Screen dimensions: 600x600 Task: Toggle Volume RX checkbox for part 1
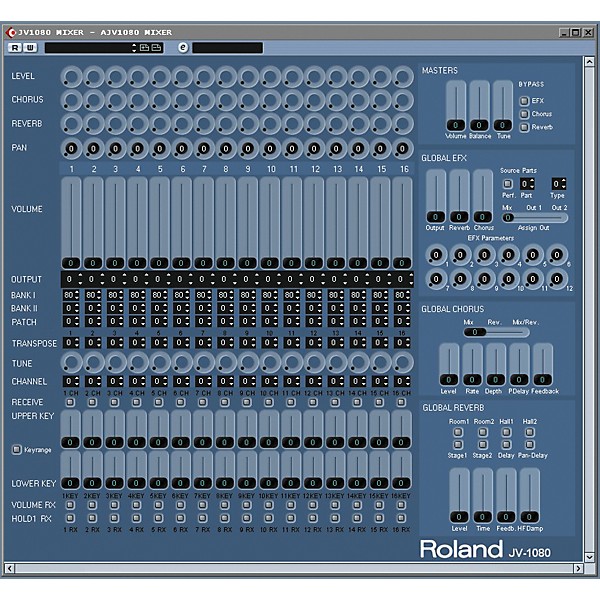(x=70, y=505)
